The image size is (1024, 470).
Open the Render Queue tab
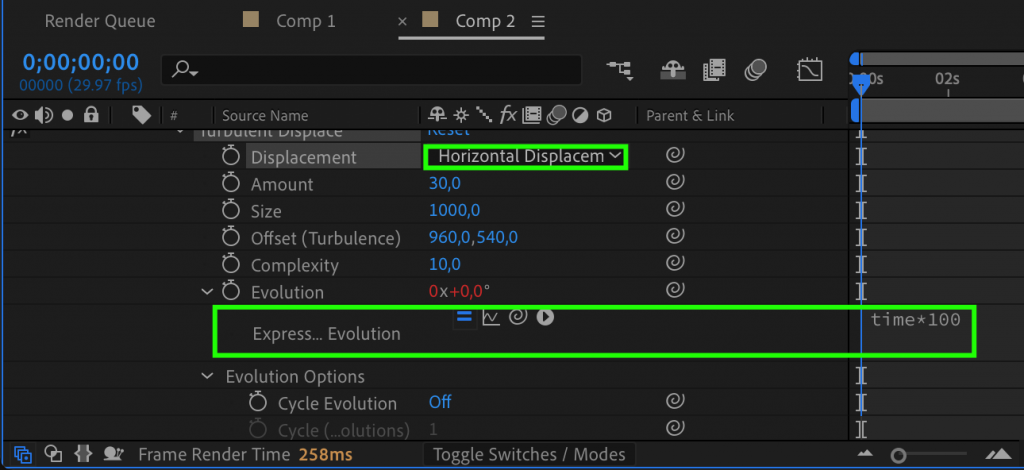pos(99,21)
